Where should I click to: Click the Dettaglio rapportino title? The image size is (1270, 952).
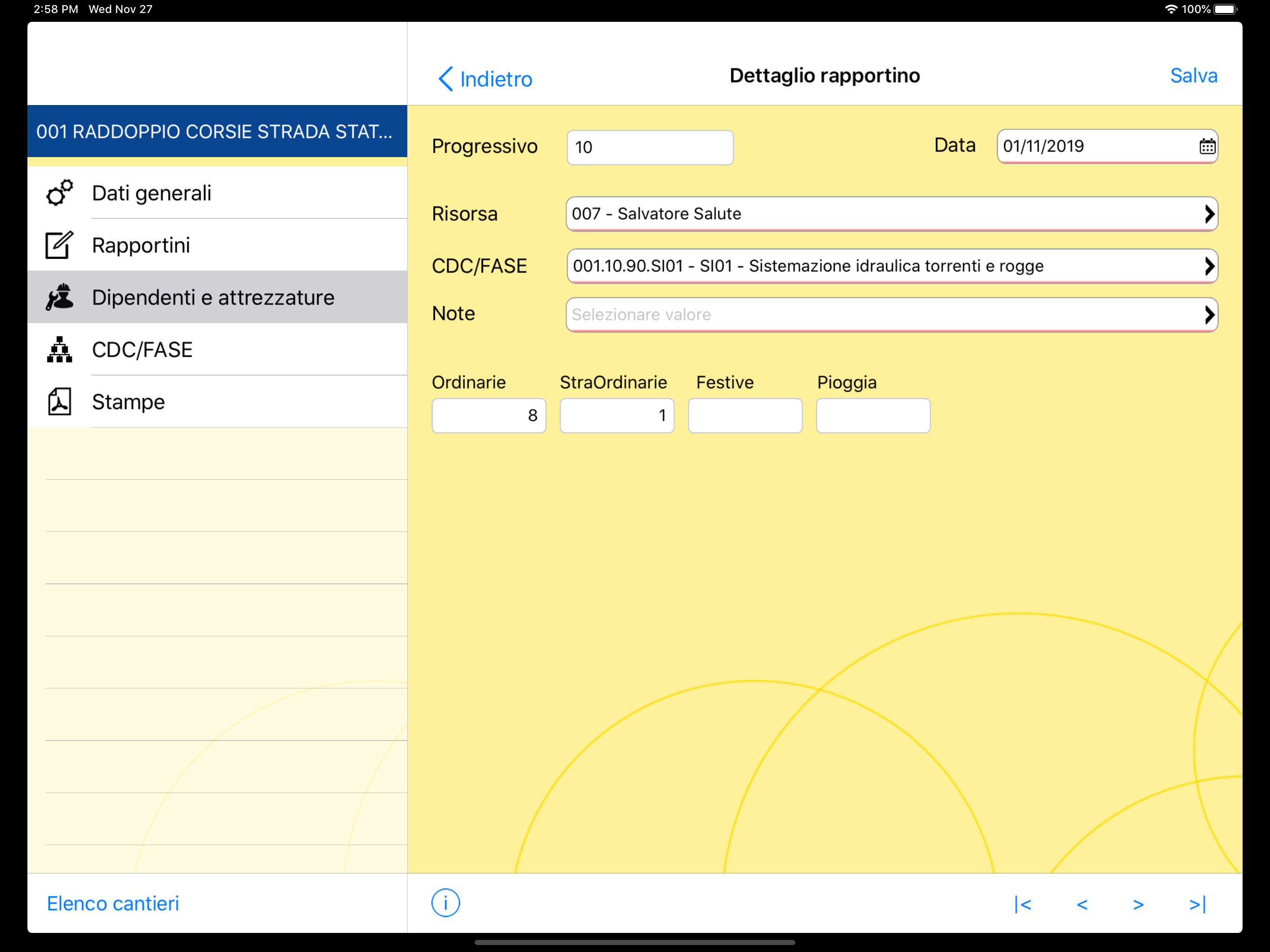click(x=825, y=76)
